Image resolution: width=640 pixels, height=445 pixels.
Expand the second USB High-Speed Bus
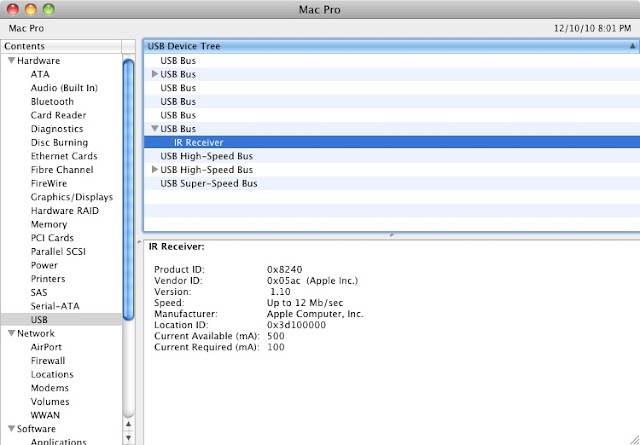coord(154,170)
